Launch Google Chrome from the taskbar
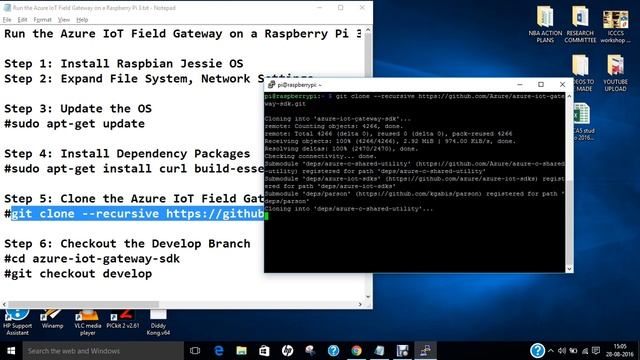This screenshot has width=640, height=360. [x=356, y=351]
